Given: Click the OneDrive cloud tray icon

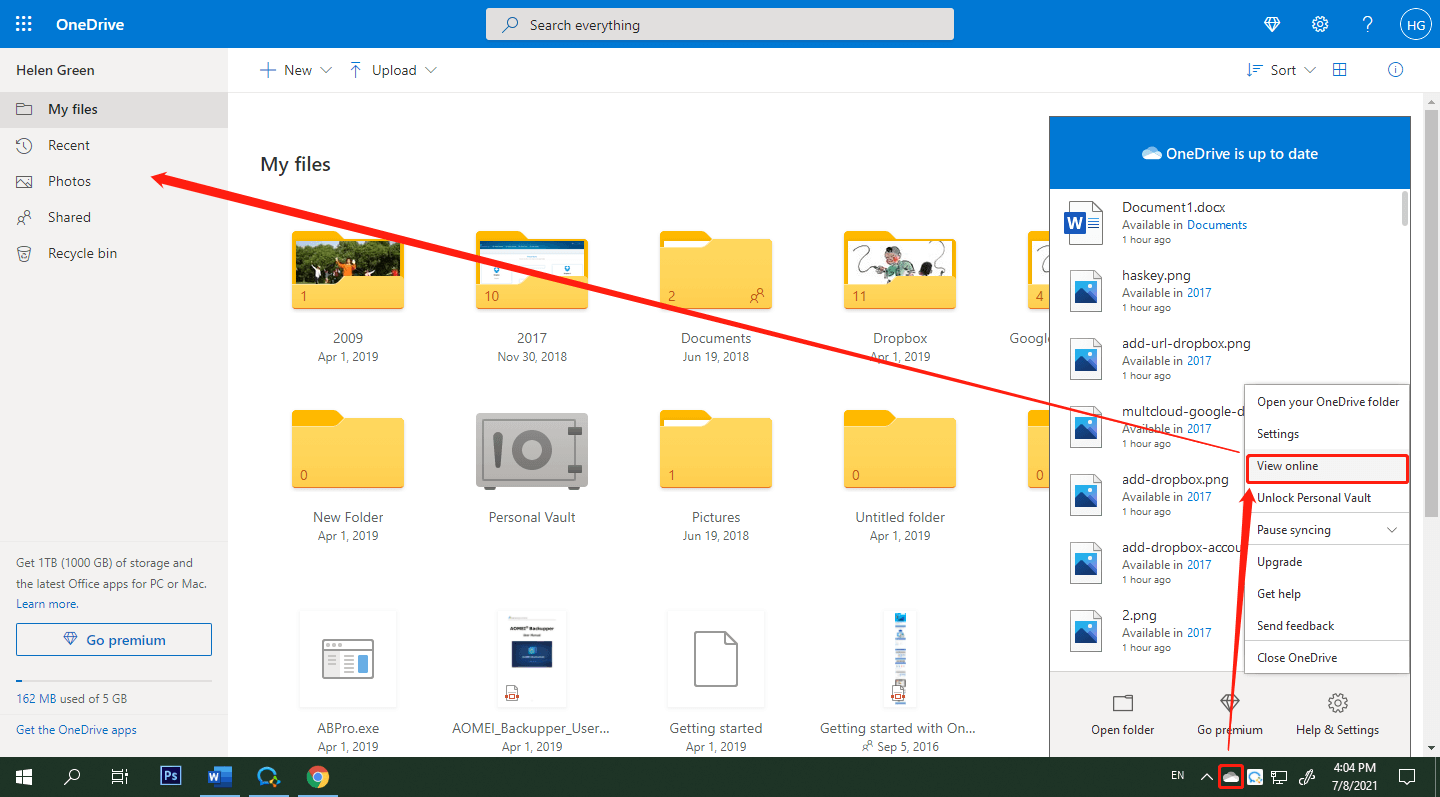Looking at the screenshot, I should point(1231,776).
